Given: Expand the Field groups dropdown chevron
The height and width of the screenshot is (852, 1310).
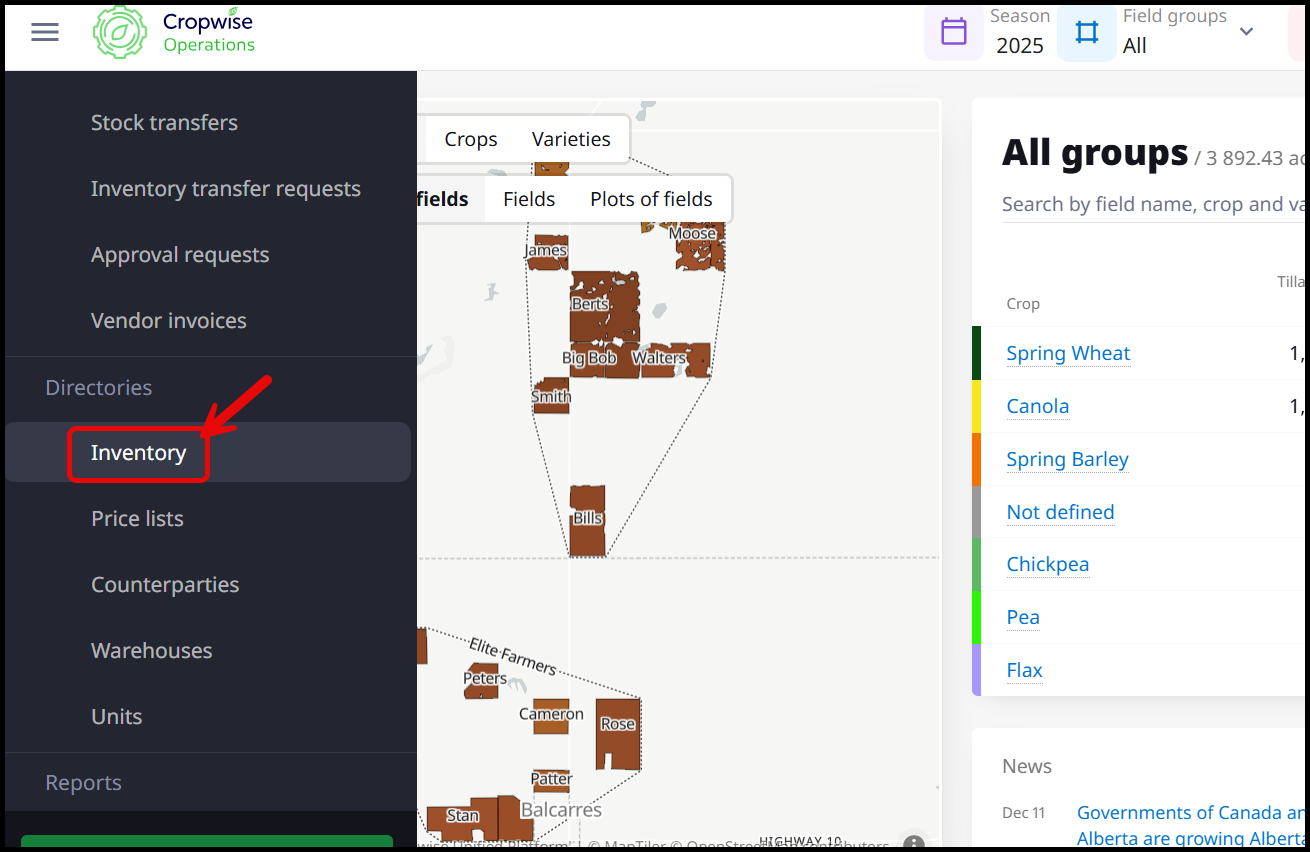Looking at the screenshot, I should [x=1246, y=32].
